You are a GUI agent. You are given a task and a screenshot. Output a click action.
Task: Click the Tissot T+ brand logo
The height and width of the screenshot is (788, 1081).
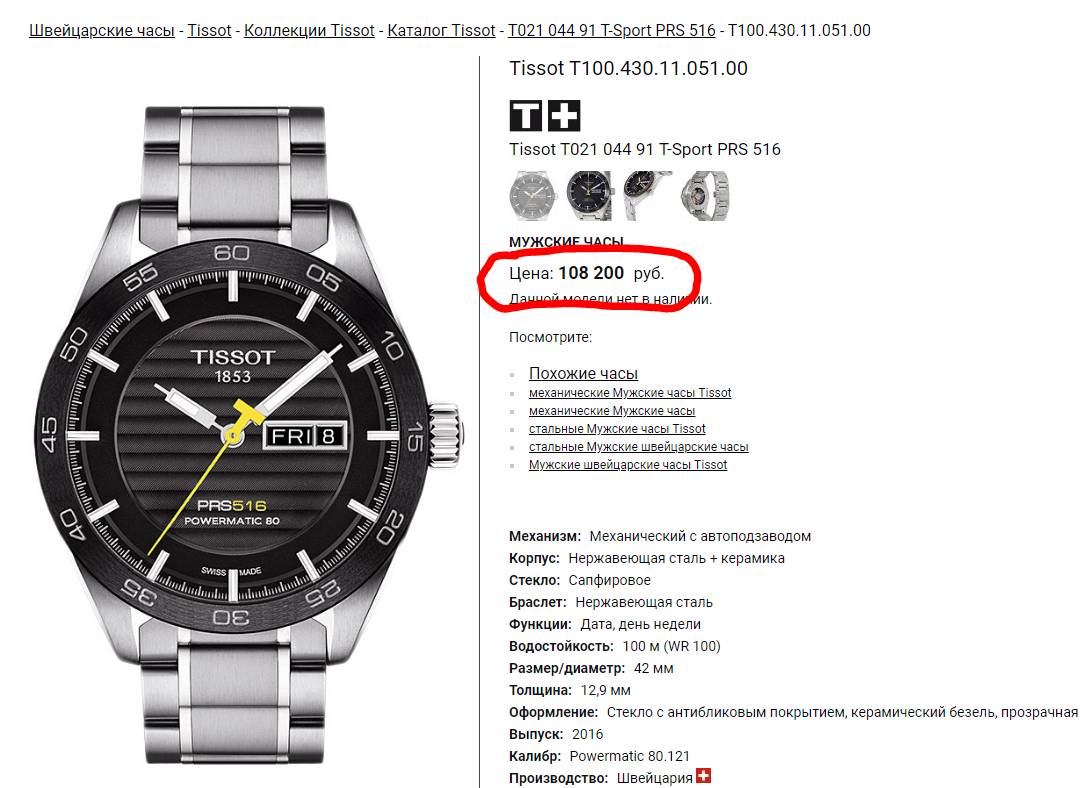point(545,115)
